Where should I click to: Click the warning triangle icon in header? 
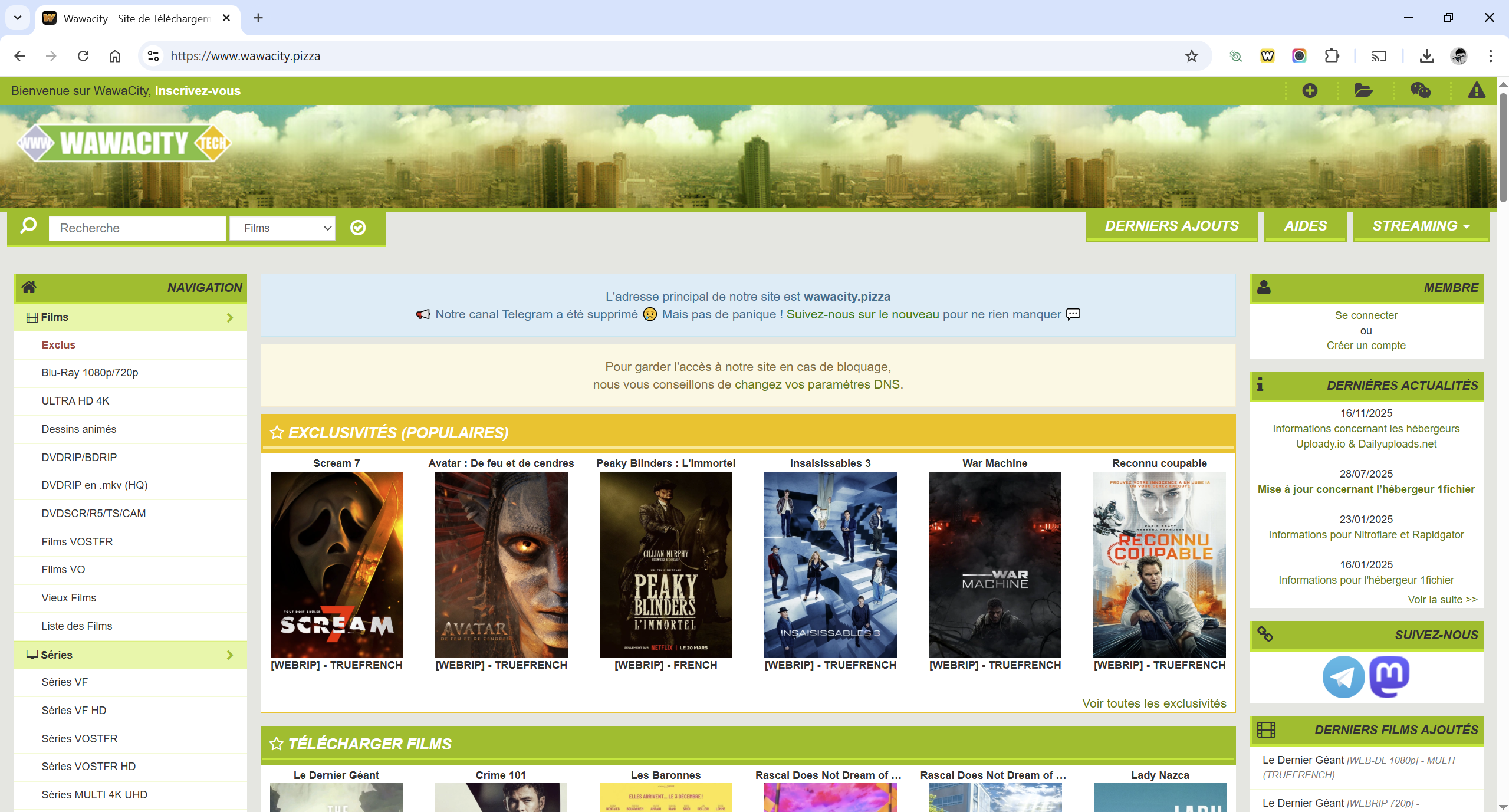pos(1476,91)
